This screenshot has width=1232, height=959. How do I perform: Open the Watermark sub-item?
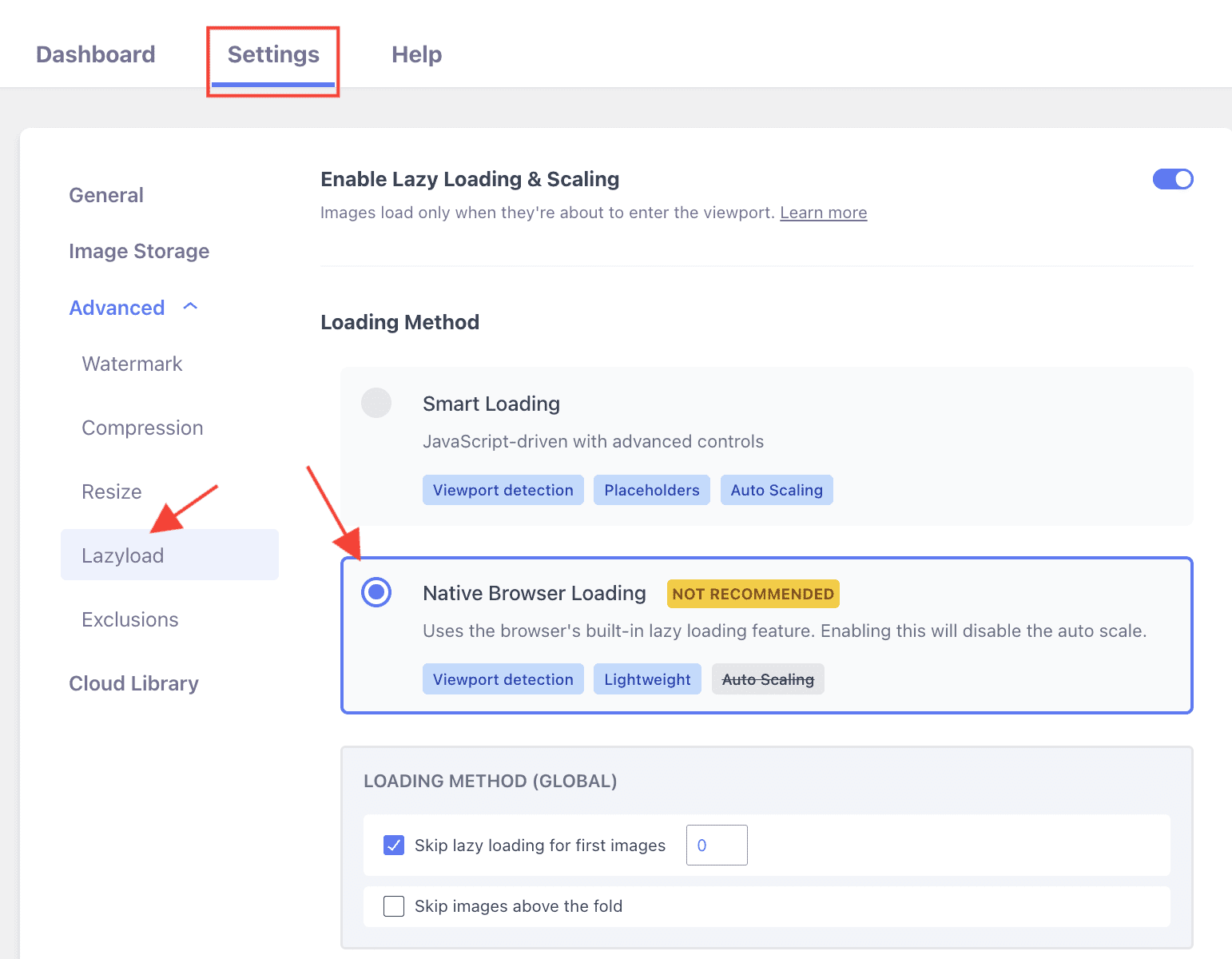click(133, 364)
